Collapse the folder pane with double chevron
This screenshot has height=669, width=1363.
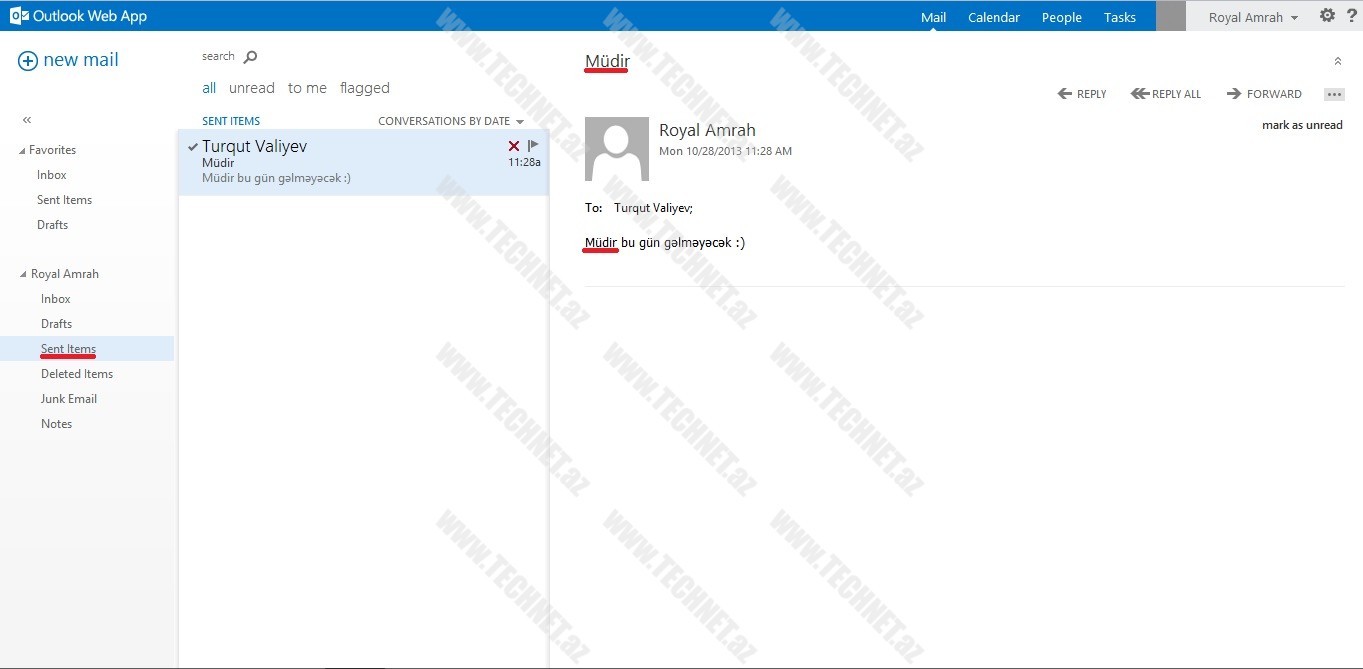[27, 120]
